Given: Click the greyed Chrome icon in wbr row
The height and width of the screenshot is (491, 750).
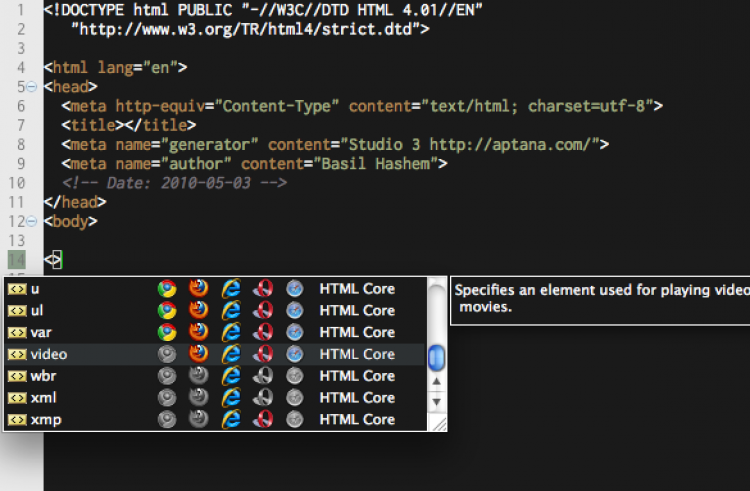Looking at the screenshot, I should point(167,376).
